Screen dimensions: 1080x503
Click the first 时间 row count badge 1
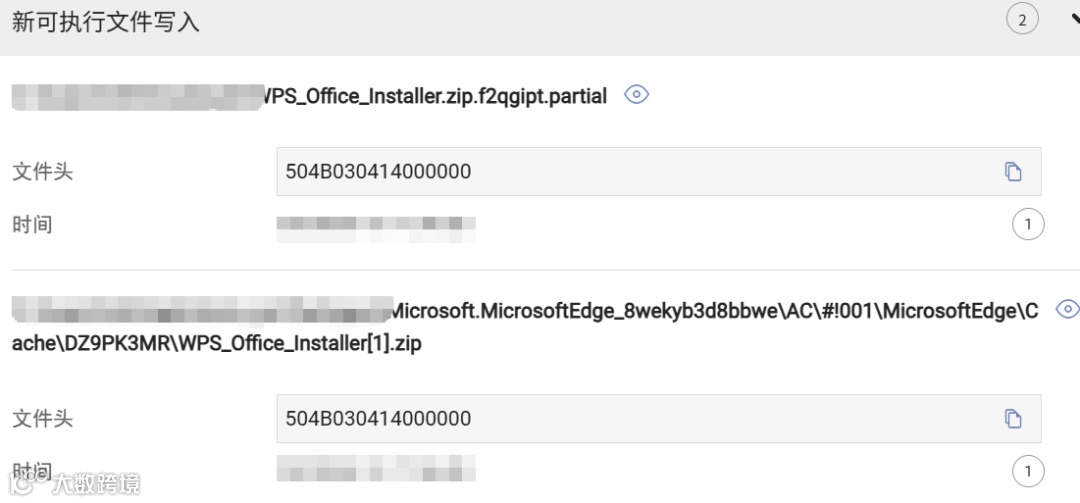(x=1028, y=225)
